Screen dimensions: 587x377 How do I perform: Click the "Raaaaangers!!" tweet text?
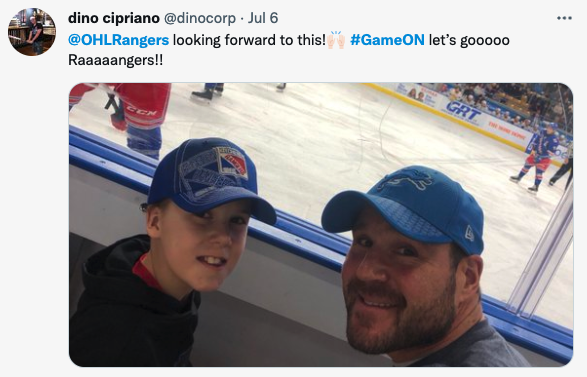(116, 60)
